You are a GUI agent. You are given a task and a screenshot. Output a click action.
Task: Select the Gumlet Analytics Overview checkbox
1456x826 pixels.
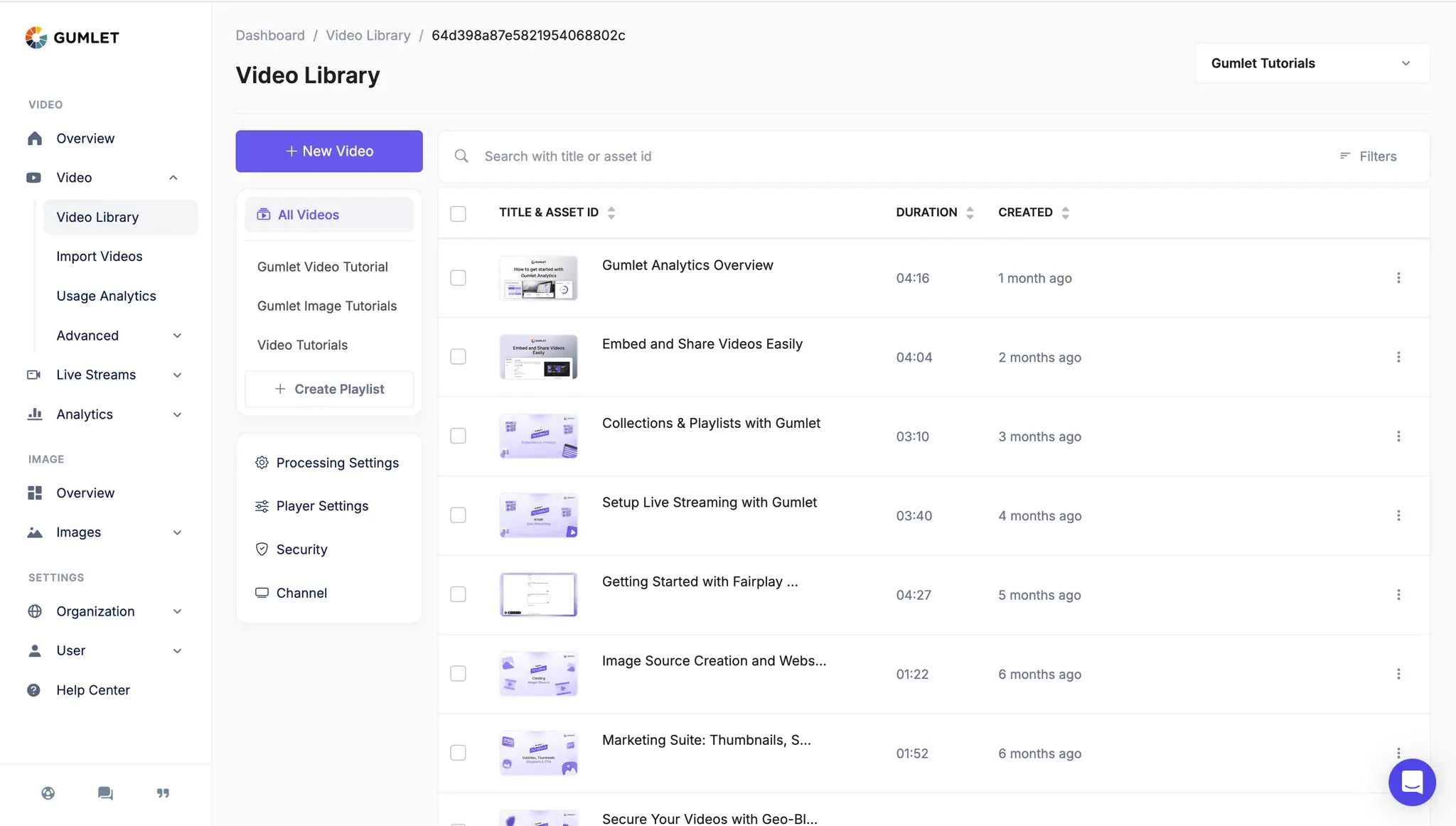(x=459, y=278)
